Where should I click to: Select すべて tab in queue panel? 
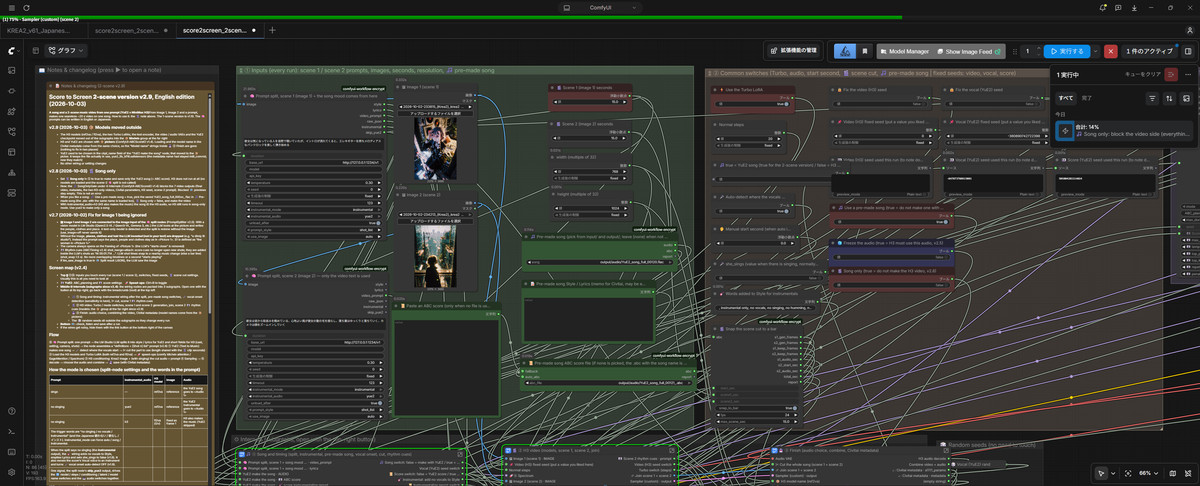pyautogui.click(x=1066, y=98)
